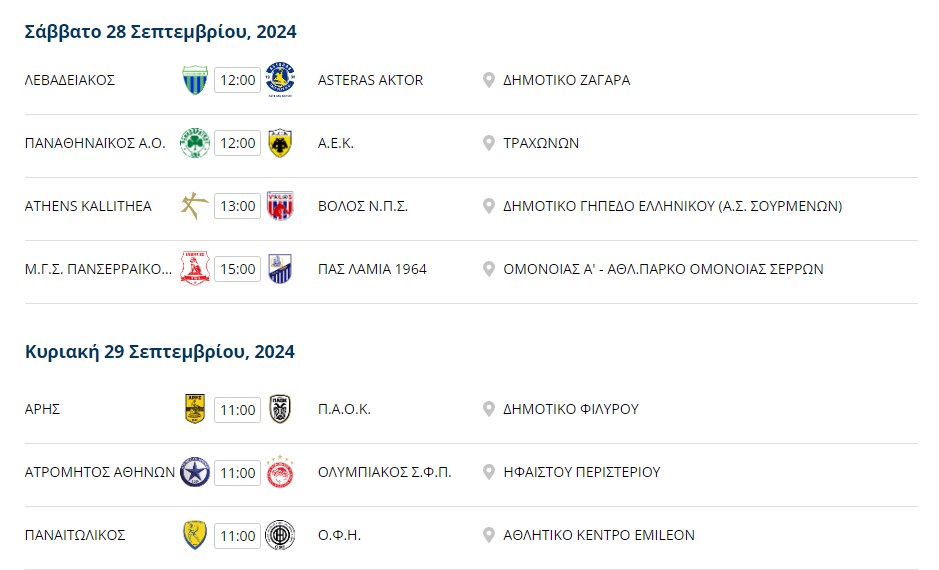Click the Asteras Aktor blue-yellow logo

click(x=280, y=80)
